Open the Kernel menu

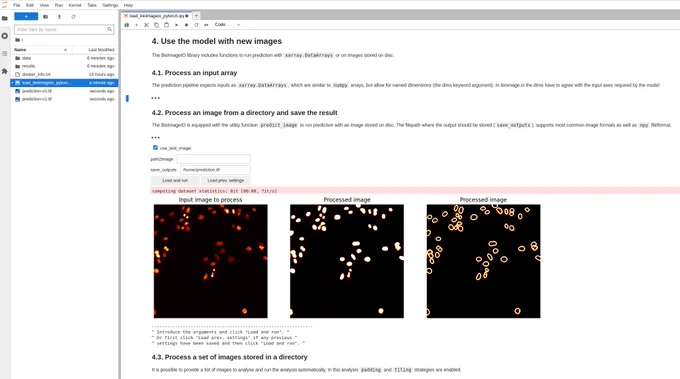(75, 5)
